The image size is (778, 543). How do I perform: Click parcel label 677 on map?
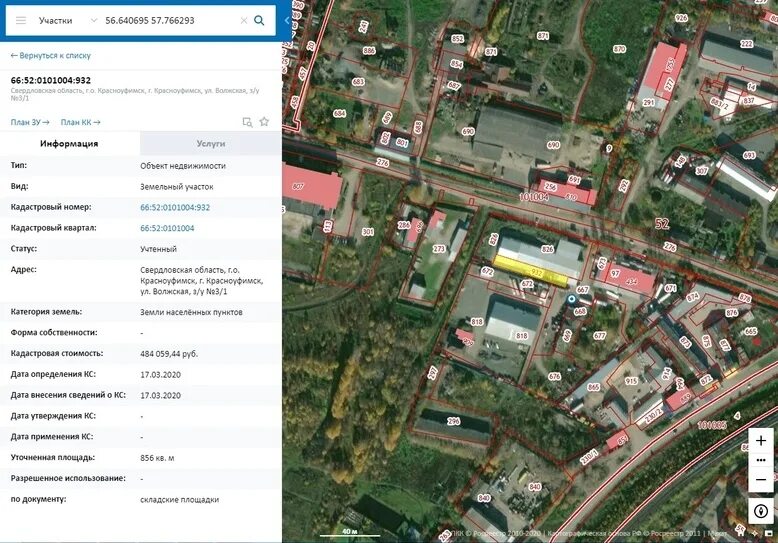point(599,336)
